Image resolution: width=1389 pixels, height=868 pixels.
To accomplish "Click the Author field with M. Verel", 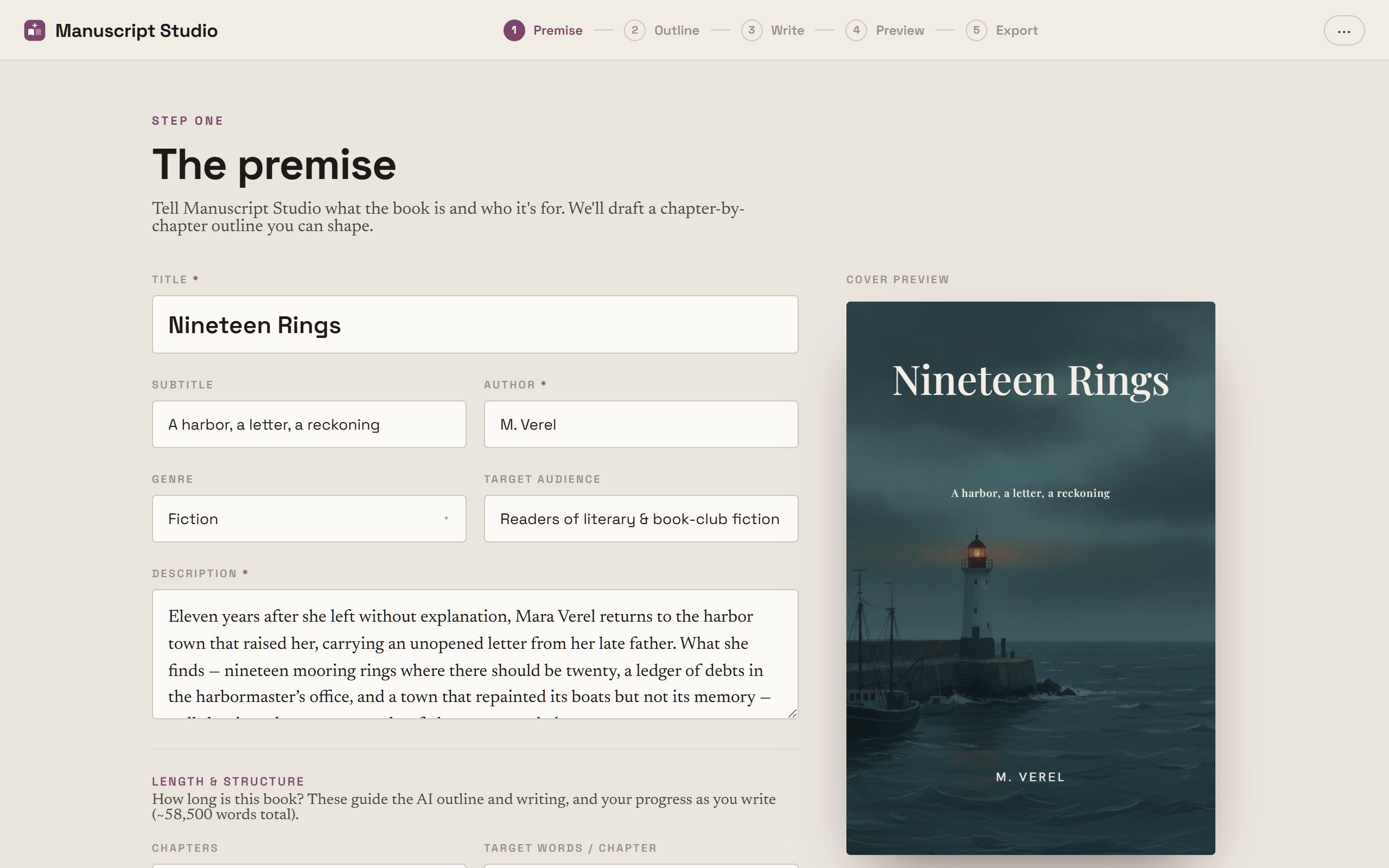I will [x=641, y=424].
